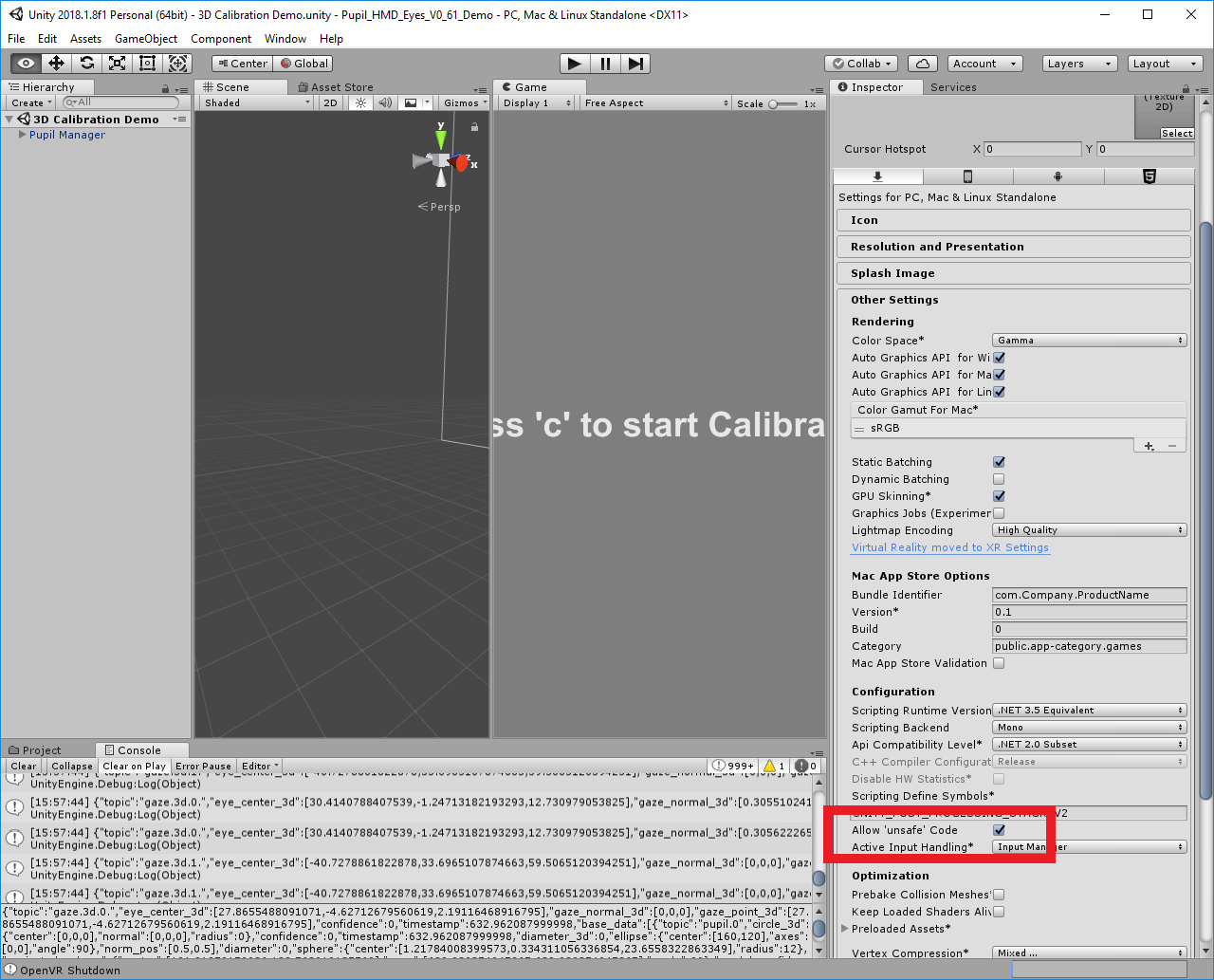
Task: Open the Assets menu
Action: (x=85, y=39)
